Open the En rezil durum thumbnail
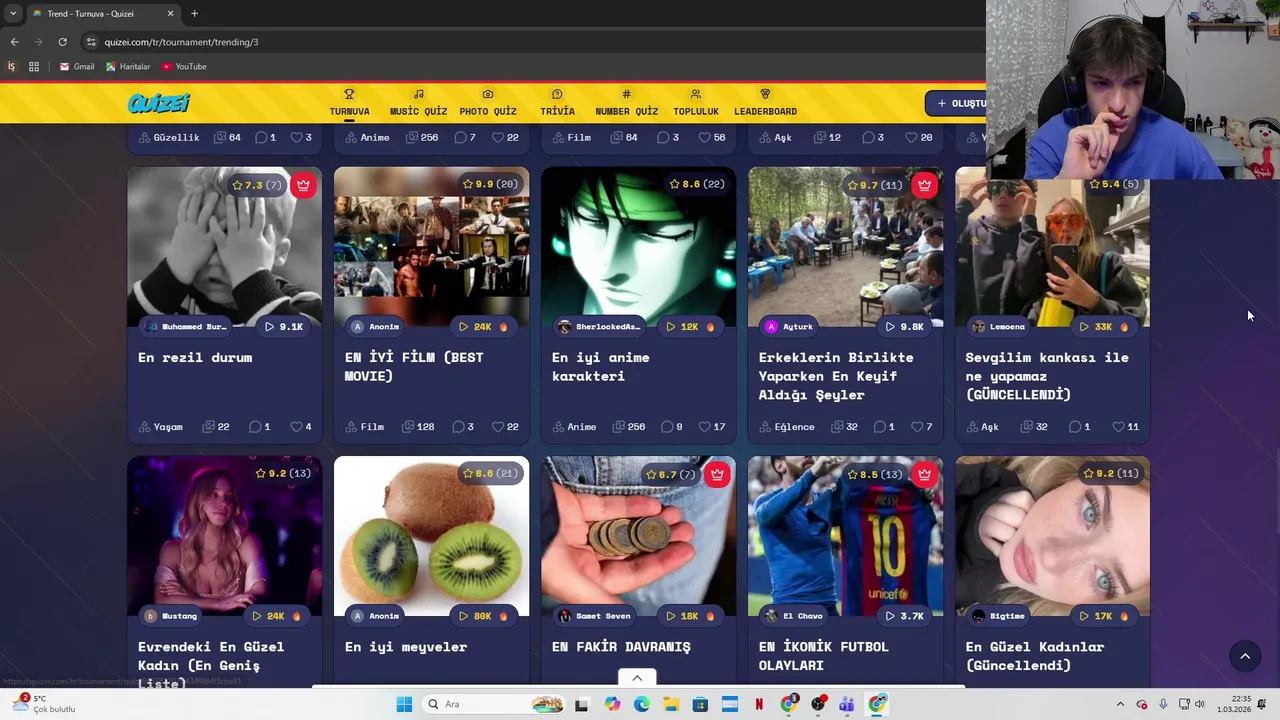 224,247
